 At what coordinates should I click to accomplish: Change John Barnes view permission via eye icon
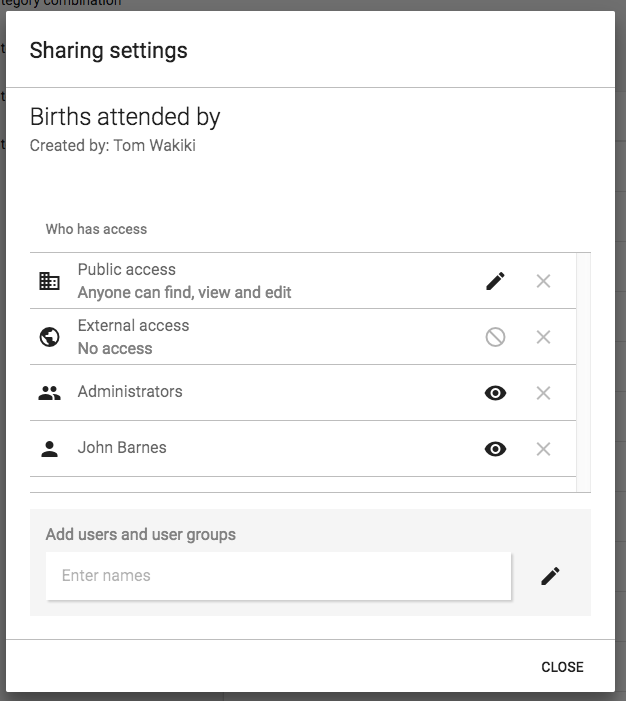point(495,449)
